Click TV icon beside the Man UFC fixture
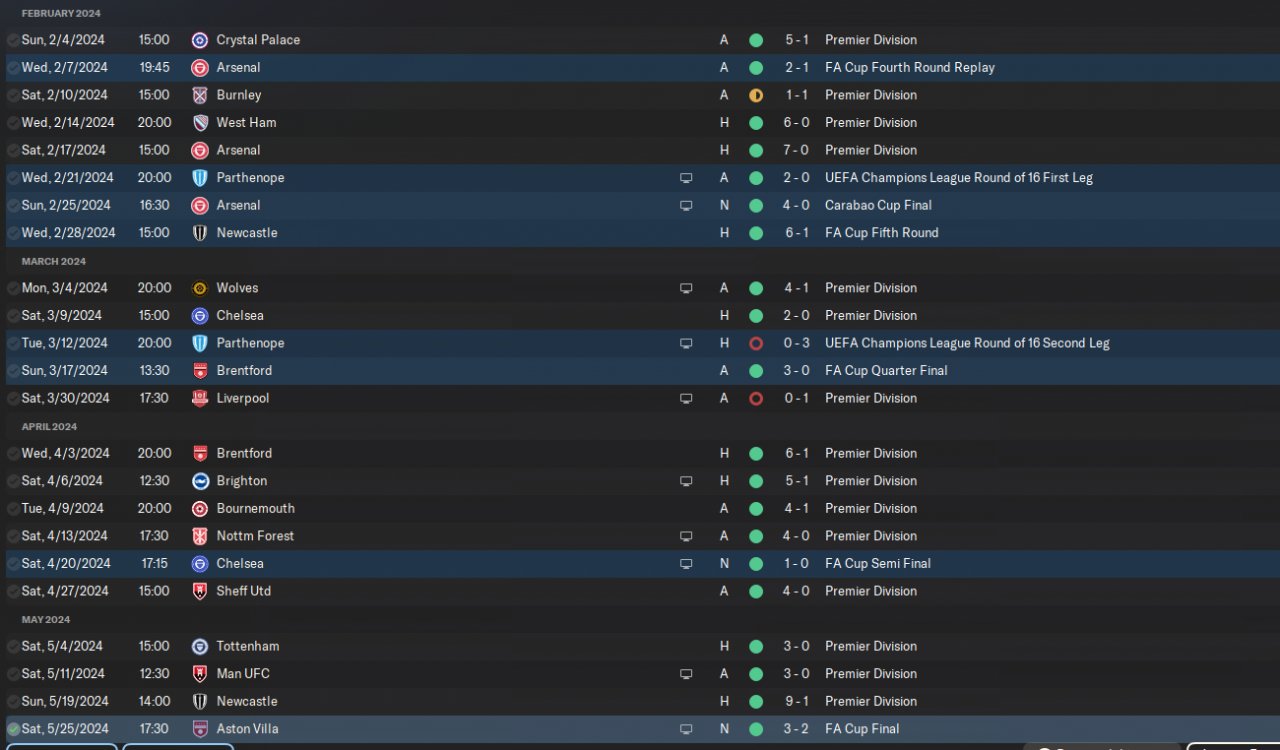The height and width of the screenshot is (750, 1280). click(686, 674)
